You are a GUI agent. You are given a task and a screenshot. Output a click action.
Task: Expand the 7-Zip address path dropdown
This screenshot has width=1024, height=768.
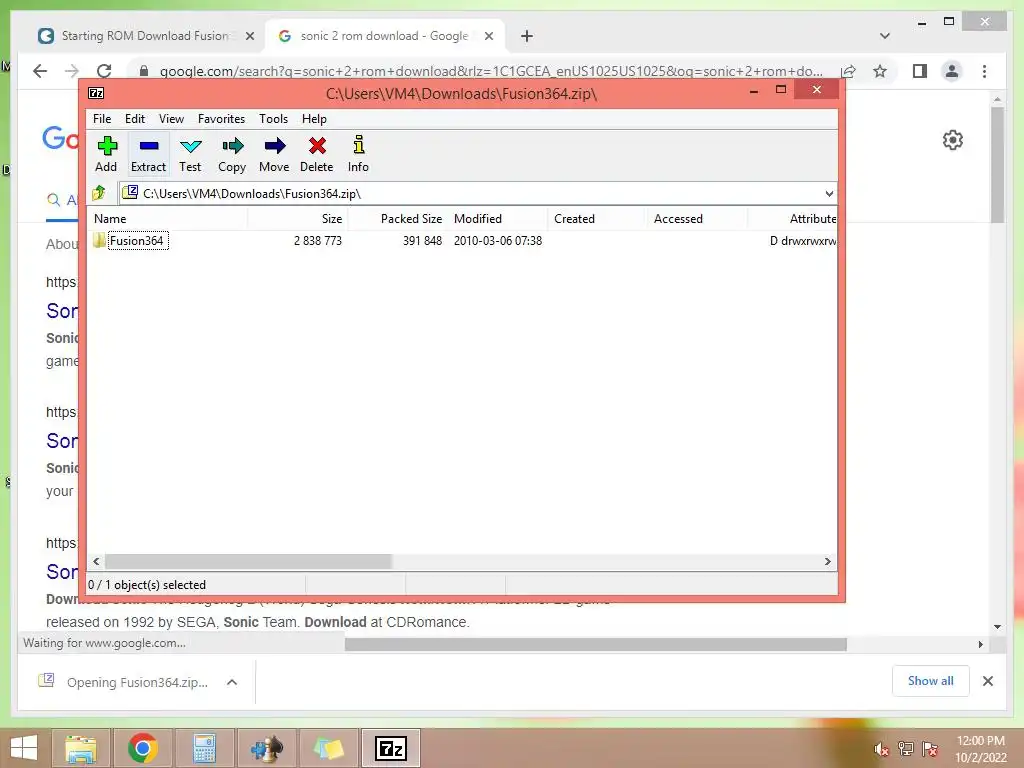[829, 194]
